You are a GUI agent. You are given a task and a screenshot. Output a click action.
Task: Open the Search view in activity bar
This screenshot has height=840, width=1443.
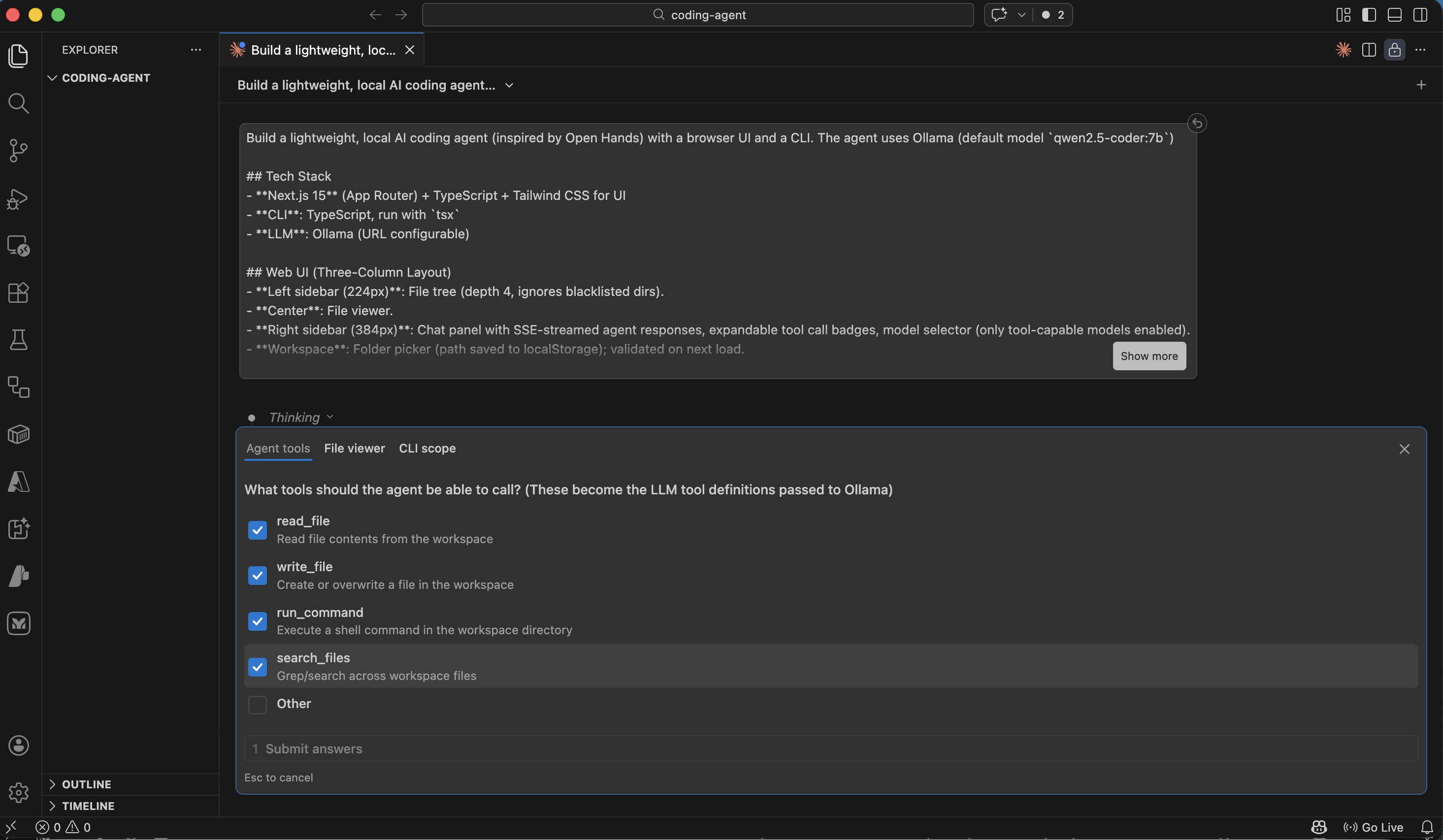click(18, 103)
